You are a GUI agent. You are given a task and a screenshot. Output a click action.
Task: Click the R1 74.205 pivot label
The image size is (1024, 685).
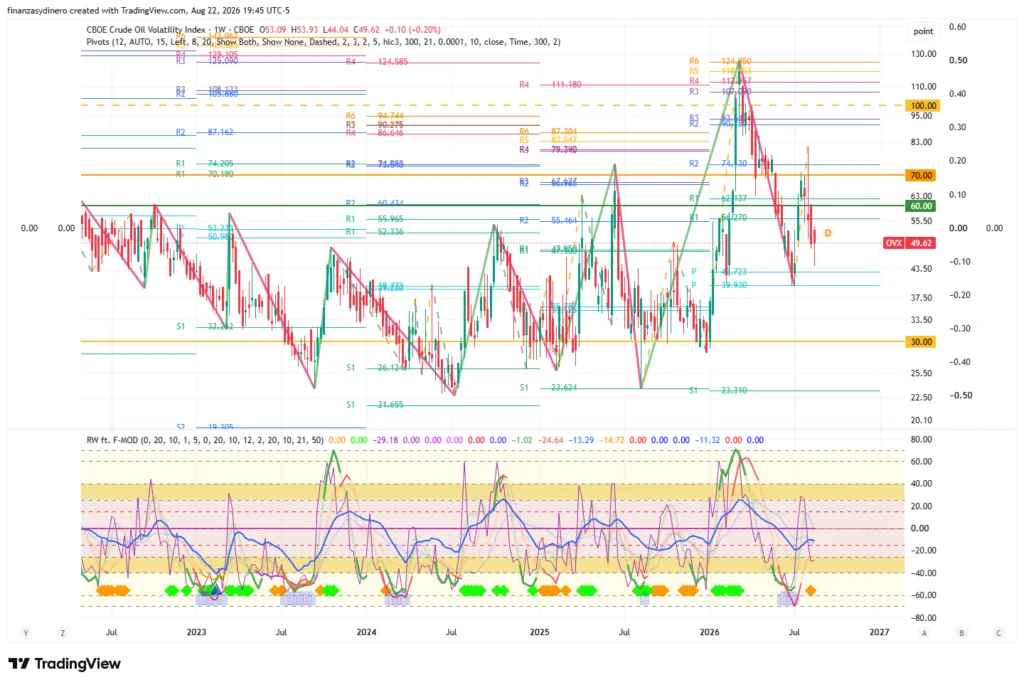[204, 163]
